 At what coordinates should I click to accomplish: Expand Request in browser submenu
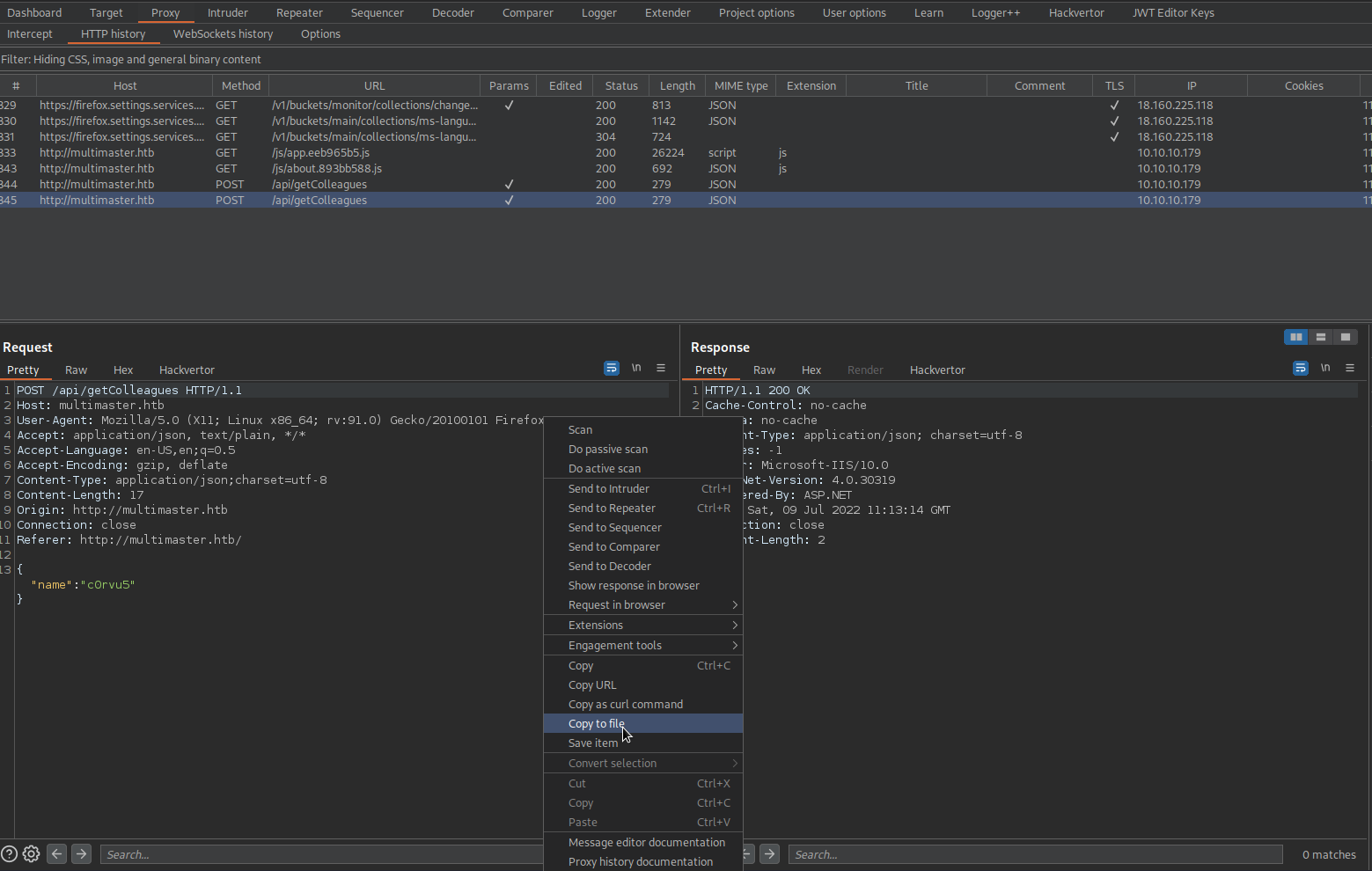[643, 605]
